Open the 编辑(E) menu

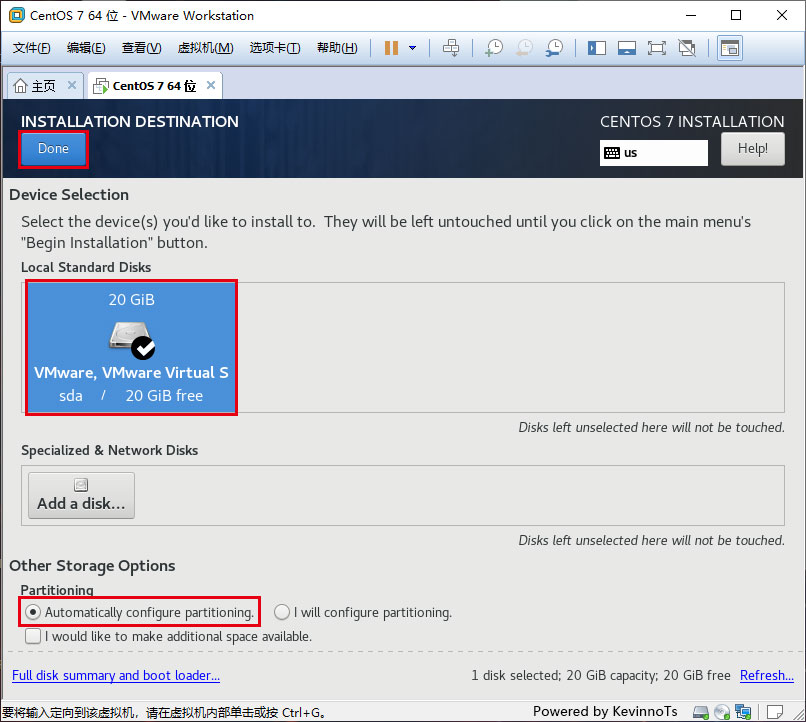(x=86, y=48)
